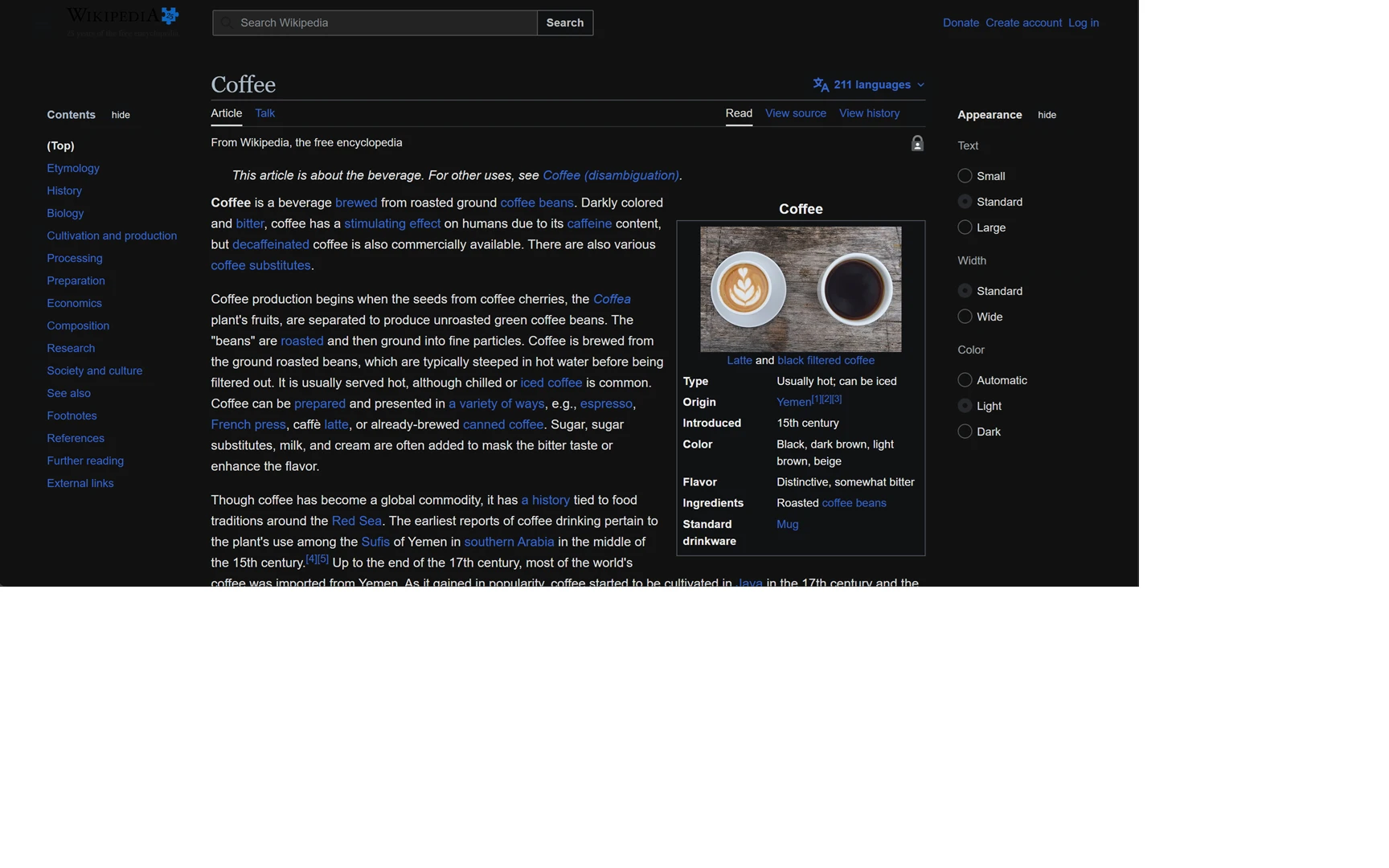Click citation [1] next to Yemen
This screenshot has height=868, width=1389.
point(816,399)
